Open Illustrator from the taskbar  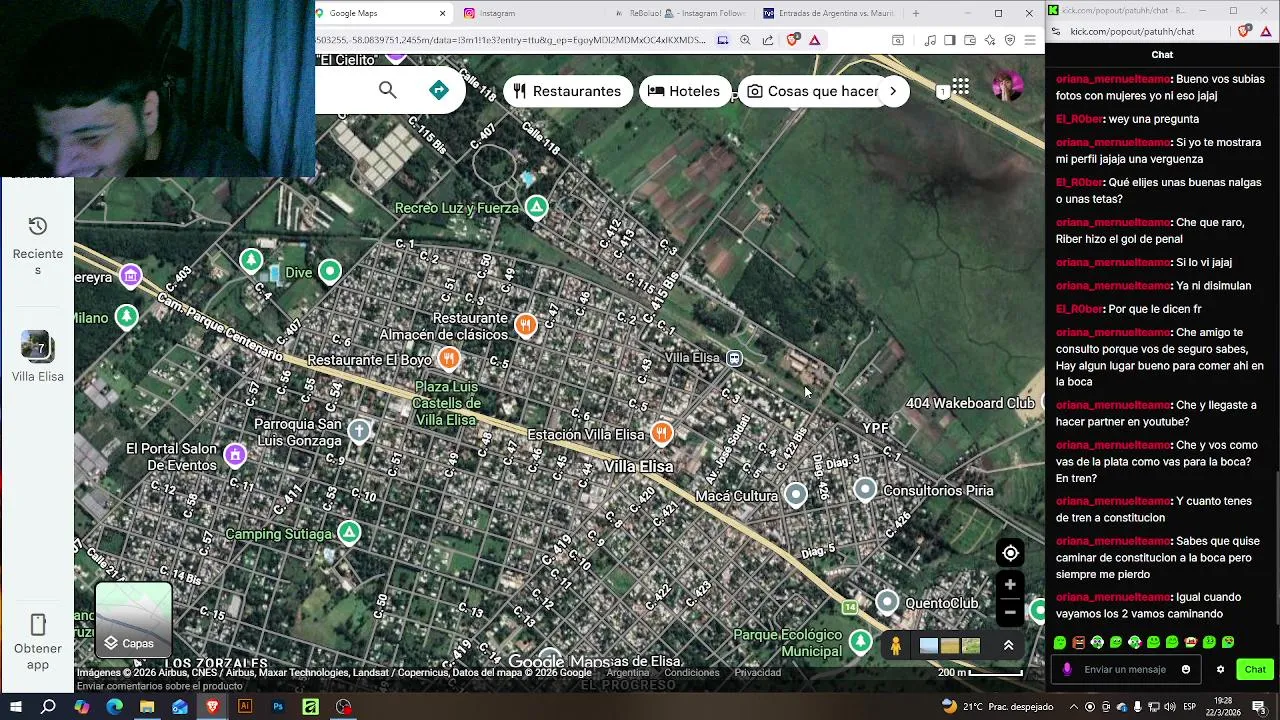click(x=245, y=707)
